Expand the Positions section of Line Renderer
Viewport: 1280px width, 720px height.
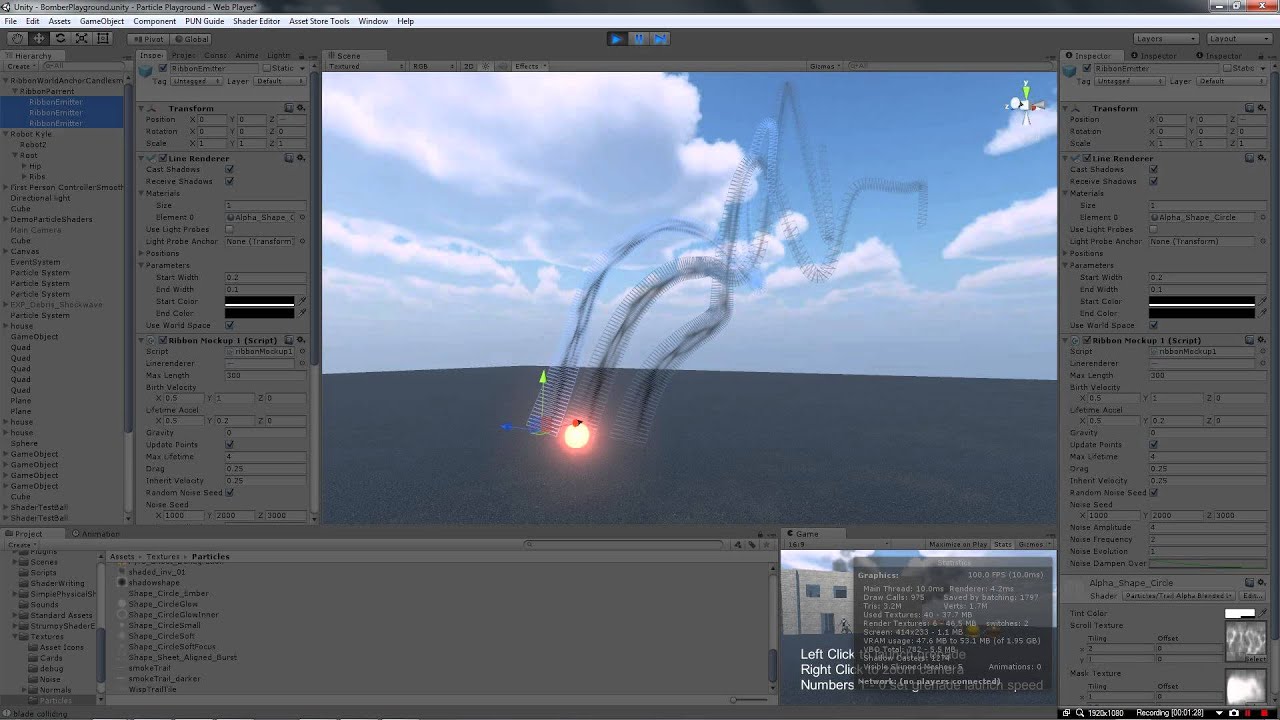point(145,254)
